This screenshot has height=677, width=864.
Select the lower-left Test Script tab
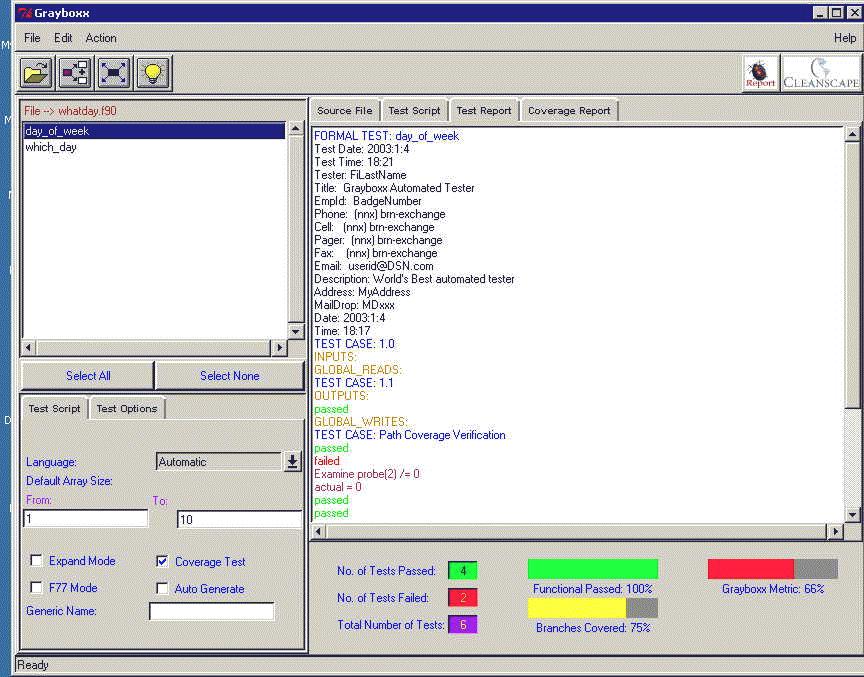[54, 409]
